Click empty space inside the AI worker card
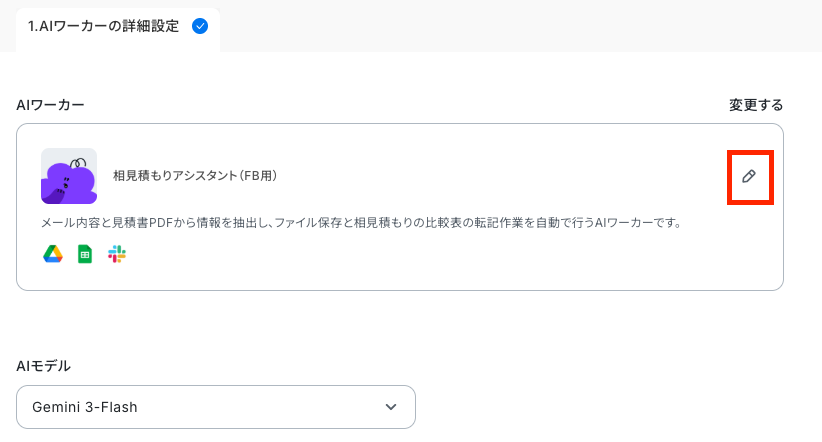822x442 pixels. [x=472, y=262]
